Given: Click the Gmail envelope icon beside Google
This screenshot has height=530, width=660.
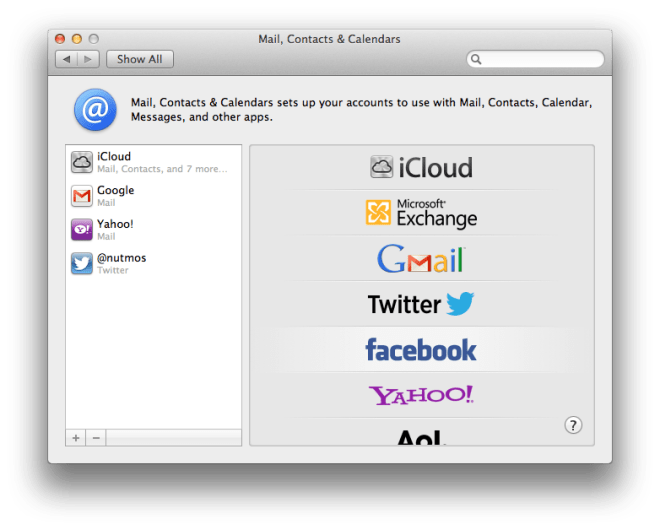Looking at the screenshot, I should tap(82, 196).
